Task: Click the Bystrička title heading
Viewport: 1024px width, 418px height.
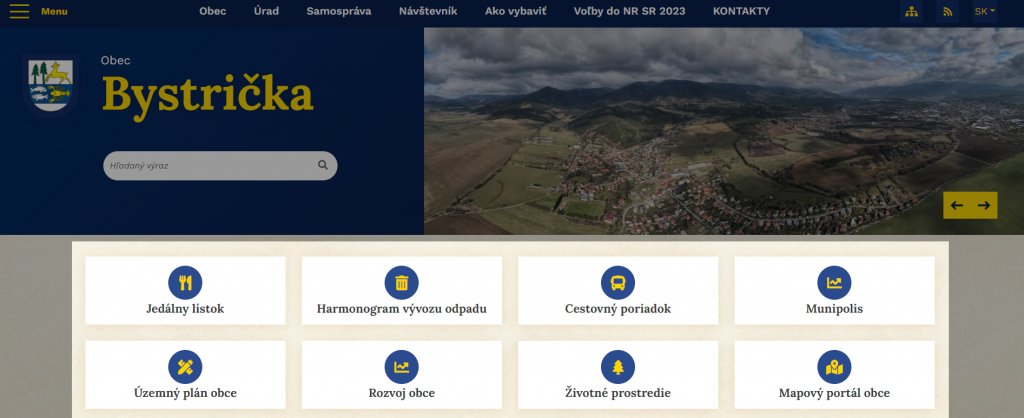Action: click(x=208, y=95)
